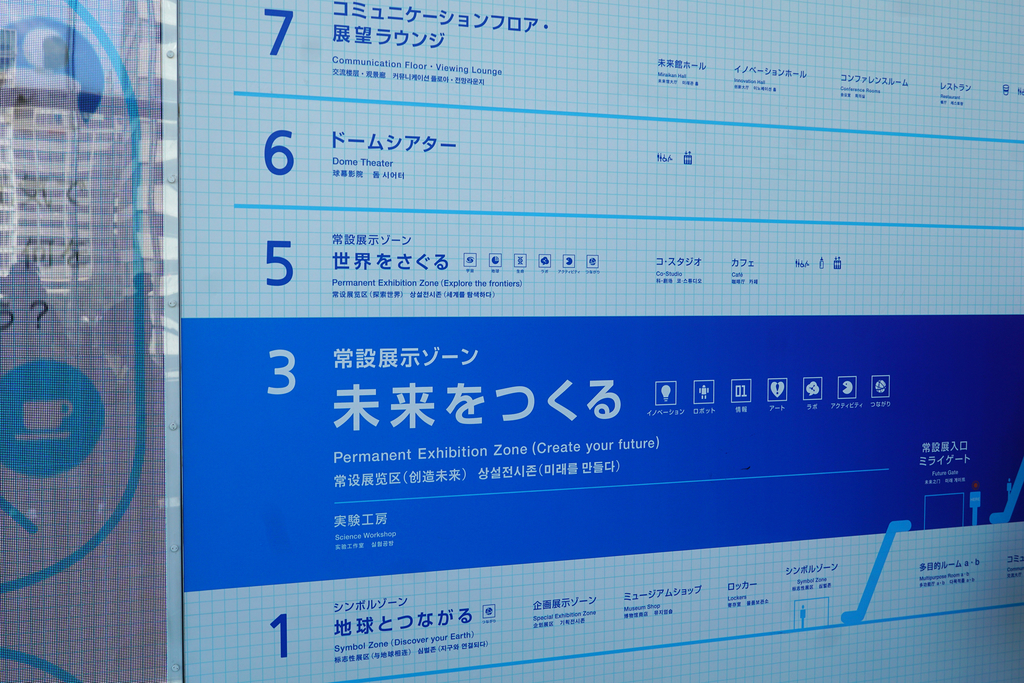Screen dimensions: 1024x683
Task: Select 'Symbol Zone (Discover your Earth)' text
Action: pyautogui.click(x=404, y=641)
